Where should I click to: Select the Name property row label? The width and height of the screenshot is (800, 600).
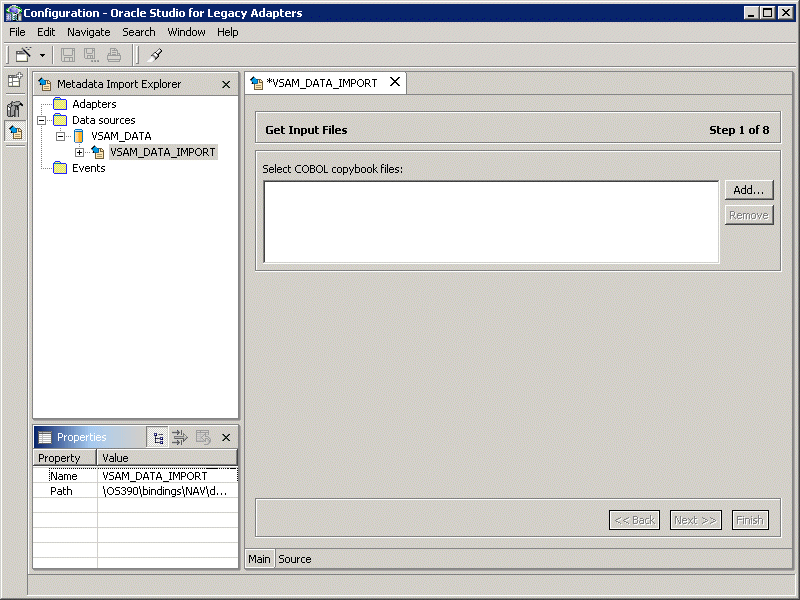[x=64, y=476]
